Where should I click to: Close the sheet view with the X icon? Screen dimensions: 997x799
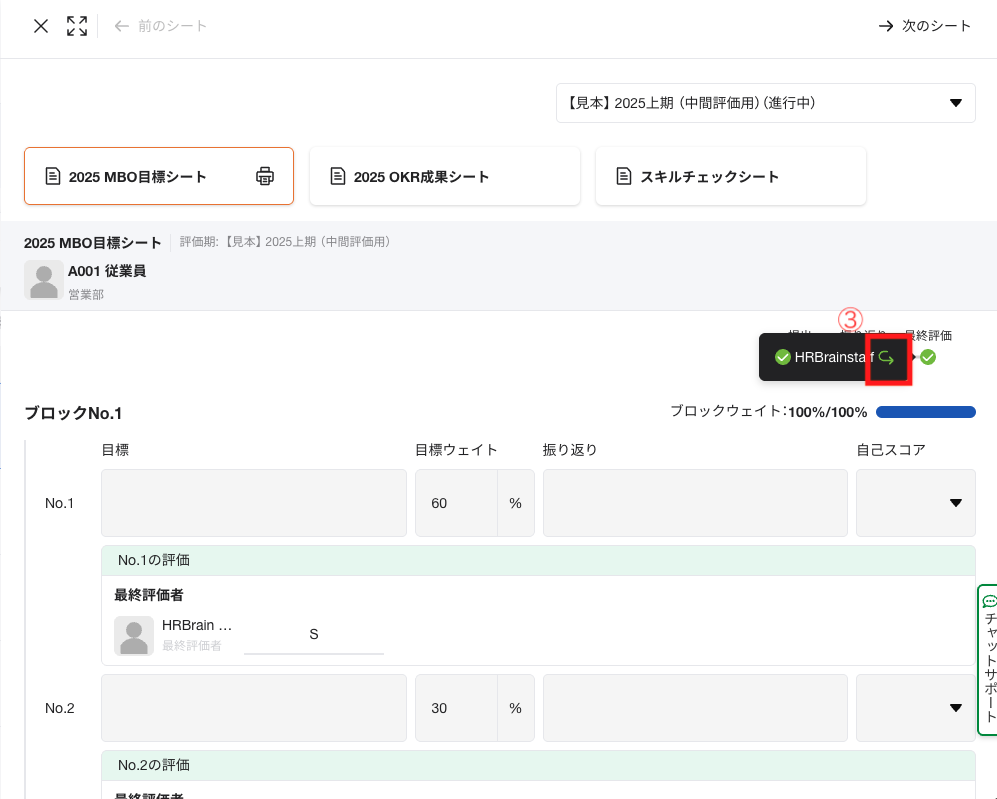[40, 26]
